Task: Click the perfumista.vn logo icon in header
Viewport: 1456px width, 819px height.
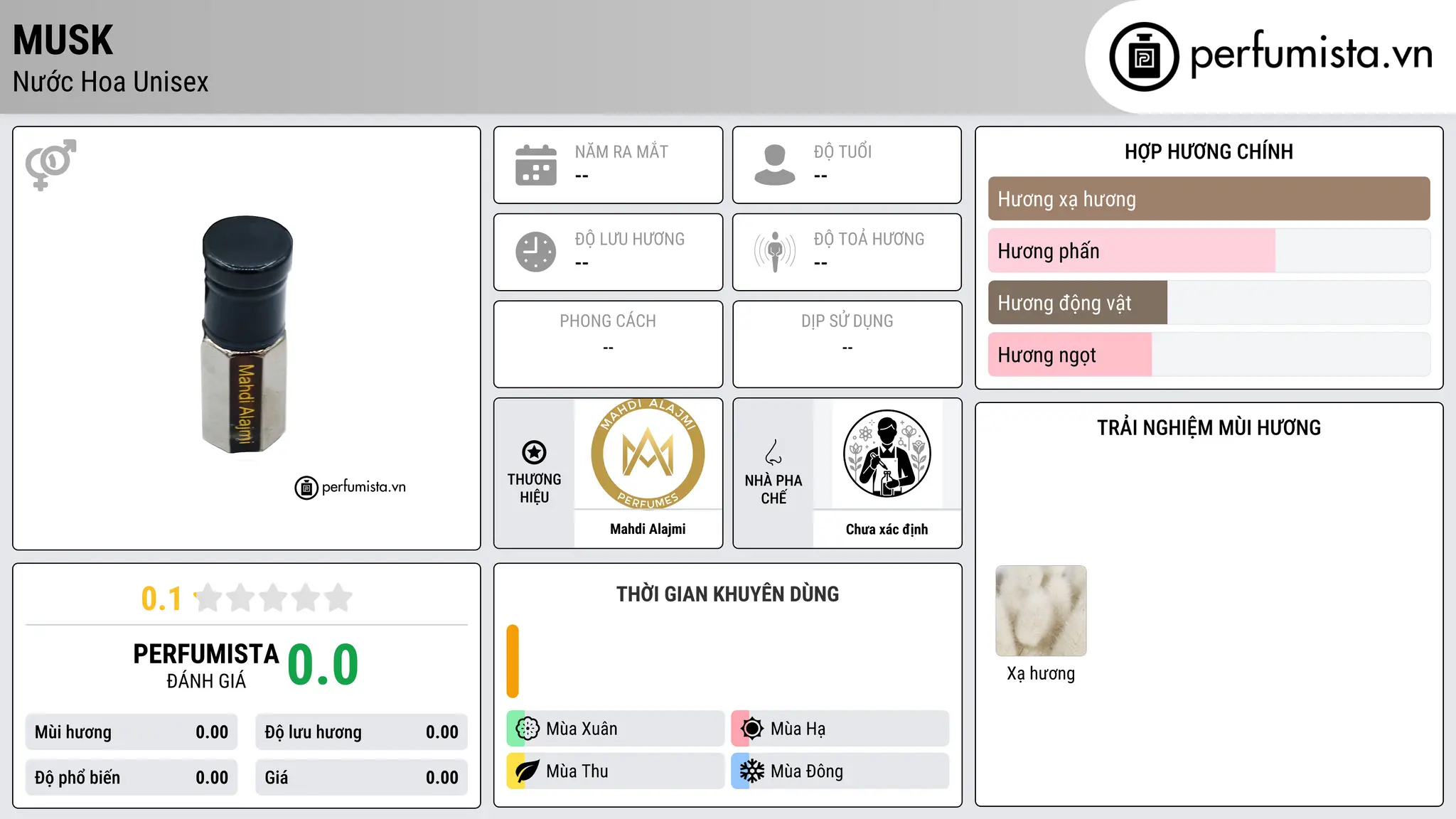Action: (x=1144, y=57)
